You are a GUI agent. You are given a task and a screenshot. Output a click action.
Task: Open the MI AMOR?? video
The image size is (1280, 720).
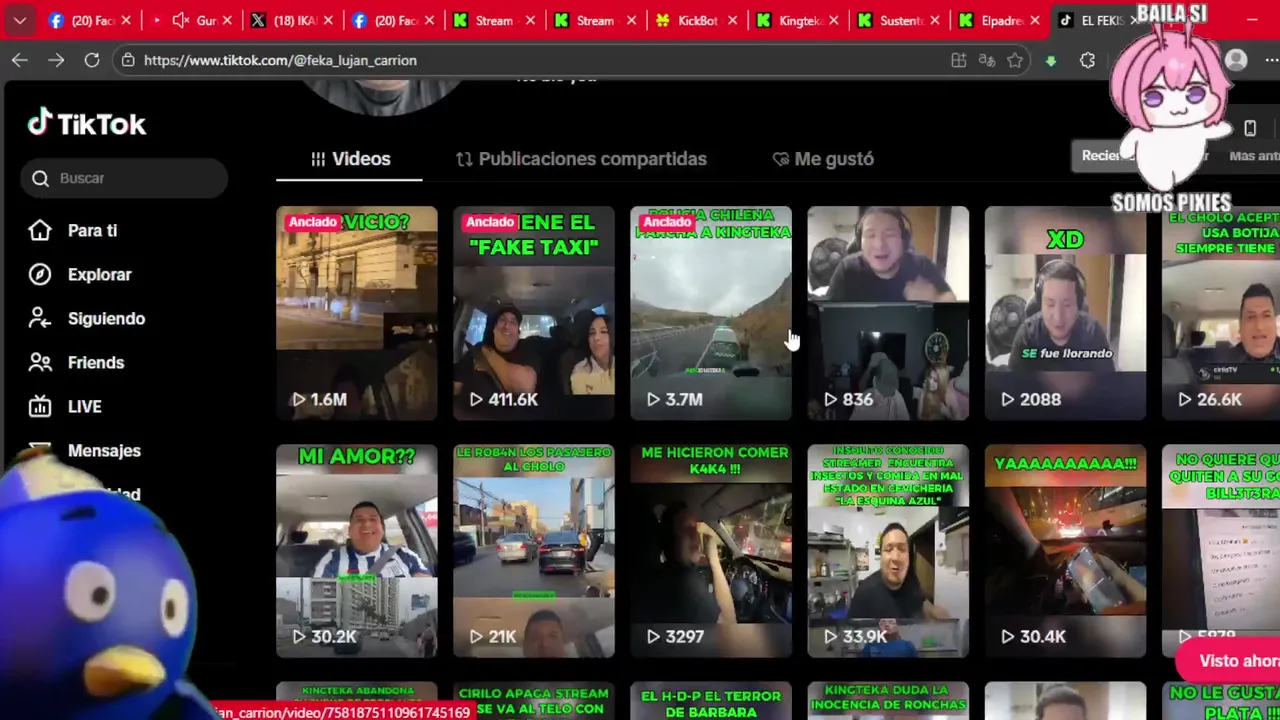coord(357,551)
